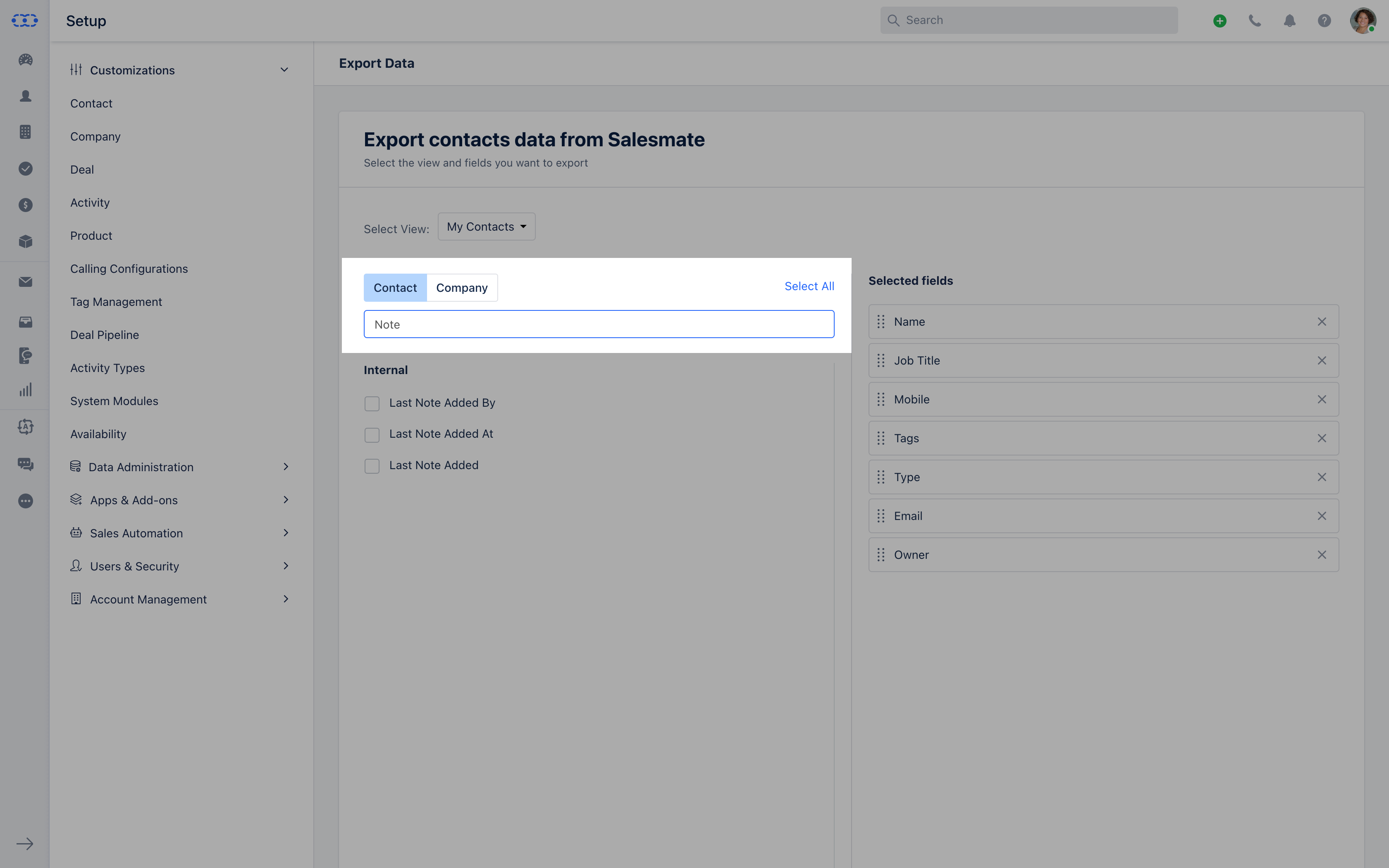
Task: Remove Type from selected fields
Action: [x=1322, y=477]
